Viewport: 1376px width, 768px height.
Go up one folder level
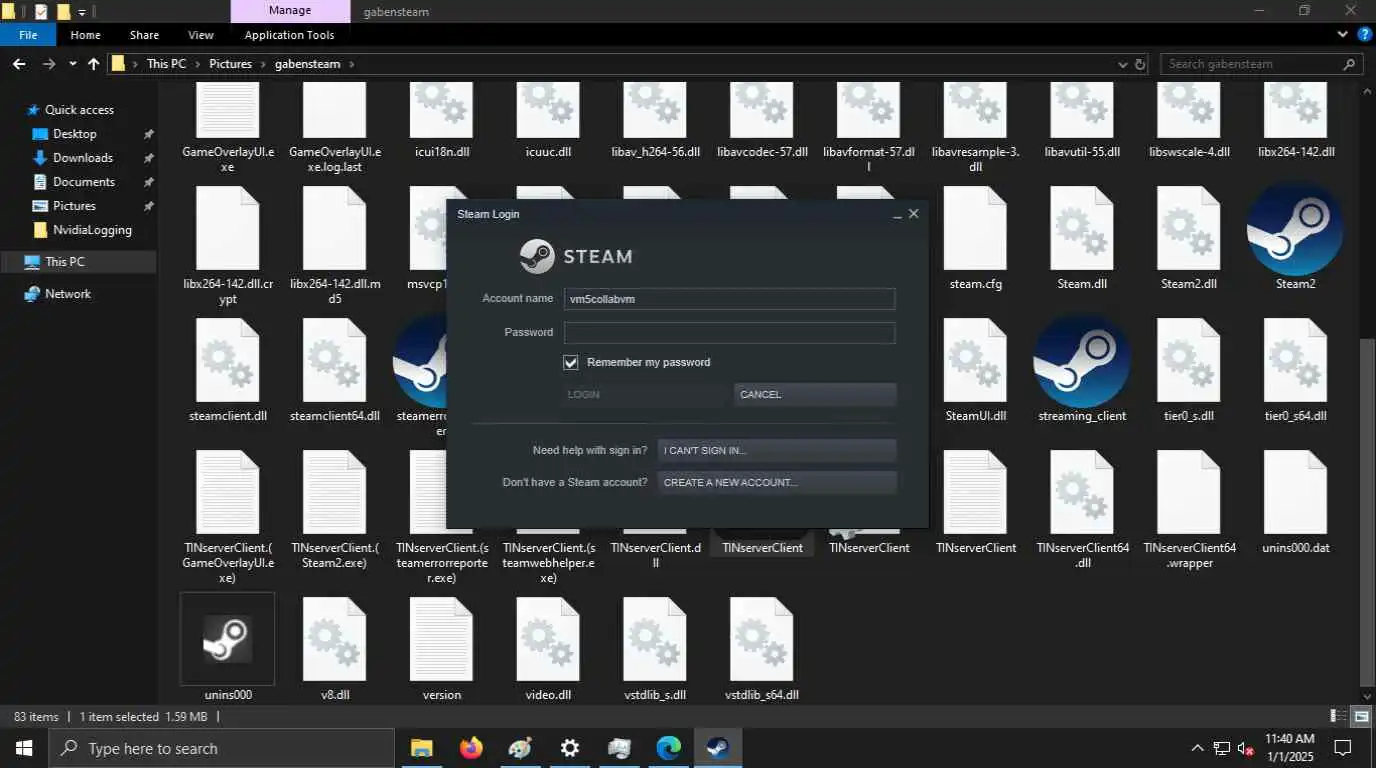point(93,64)
